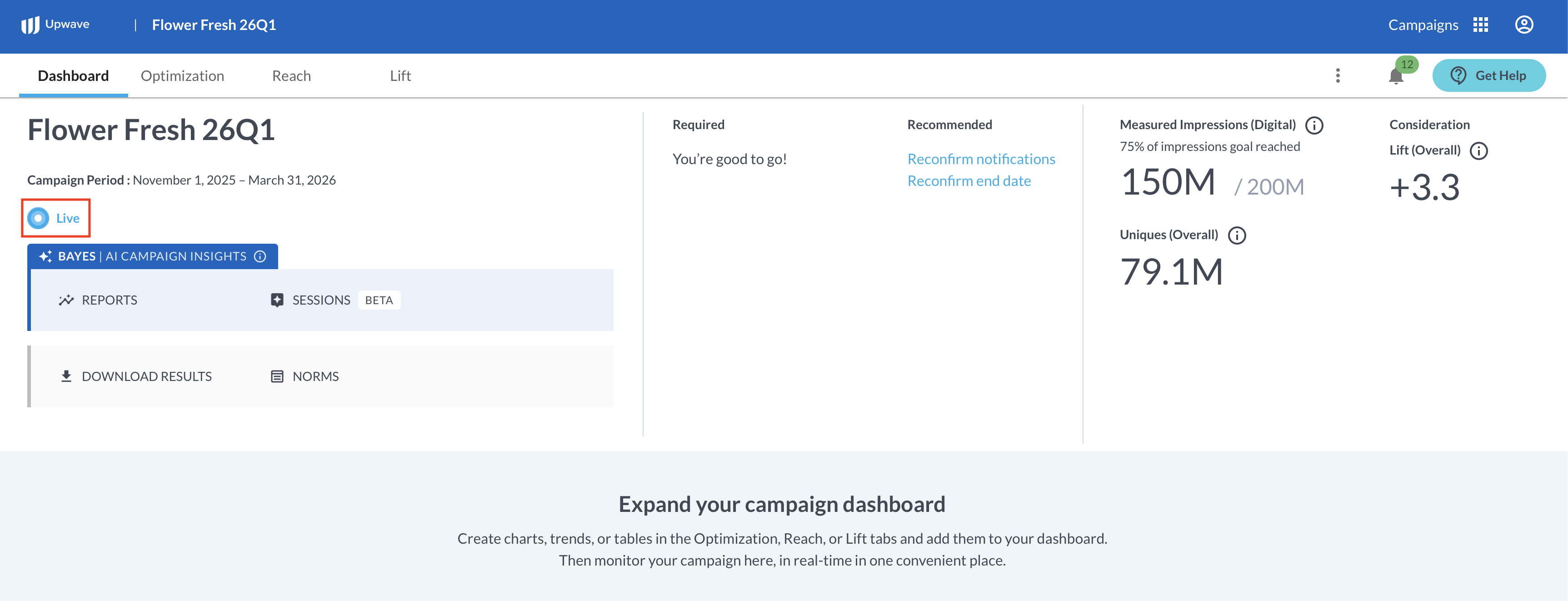Open the notifications bell

pyautogui.click(x=1396, y=76)
